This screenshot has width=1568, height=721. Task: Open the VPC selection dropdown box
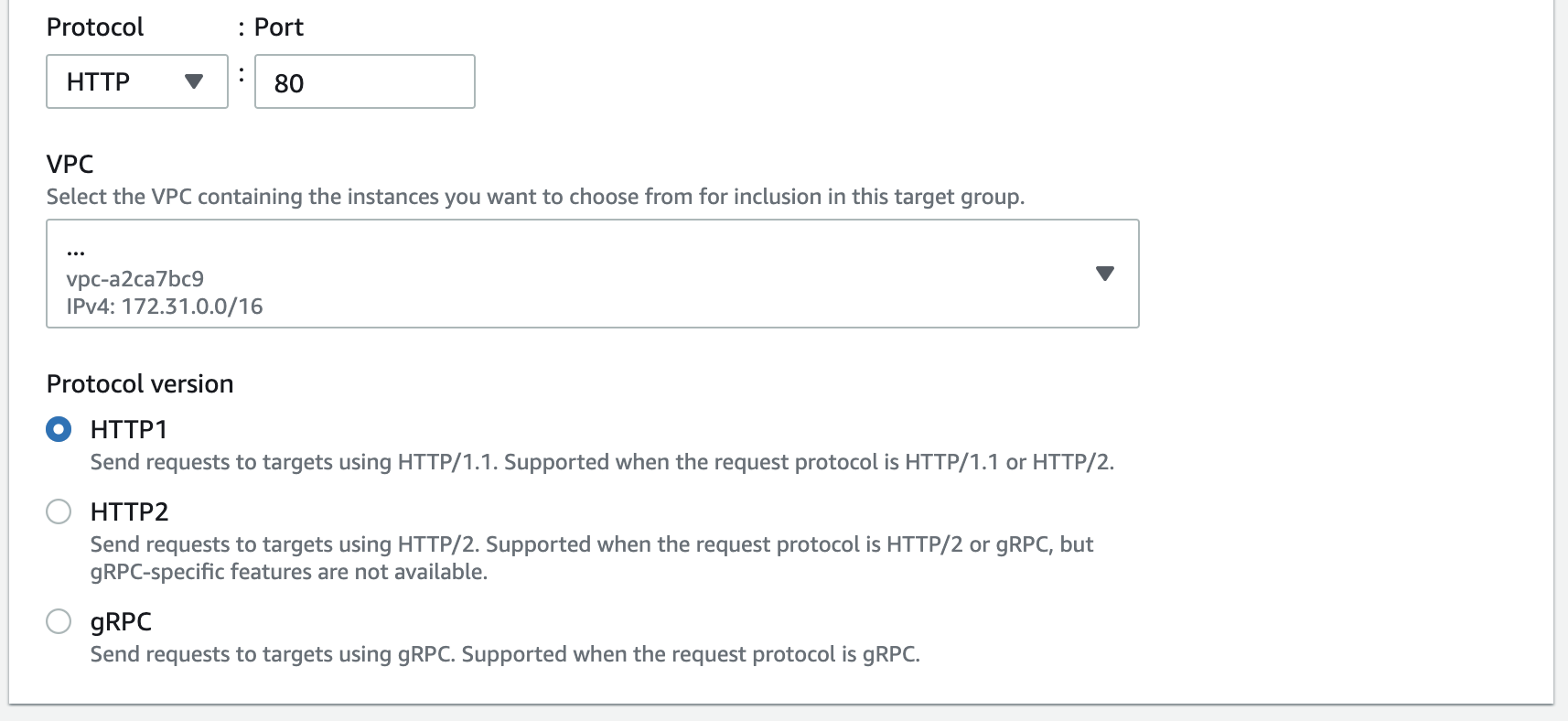pyautogui.click(x=592, y=274)
